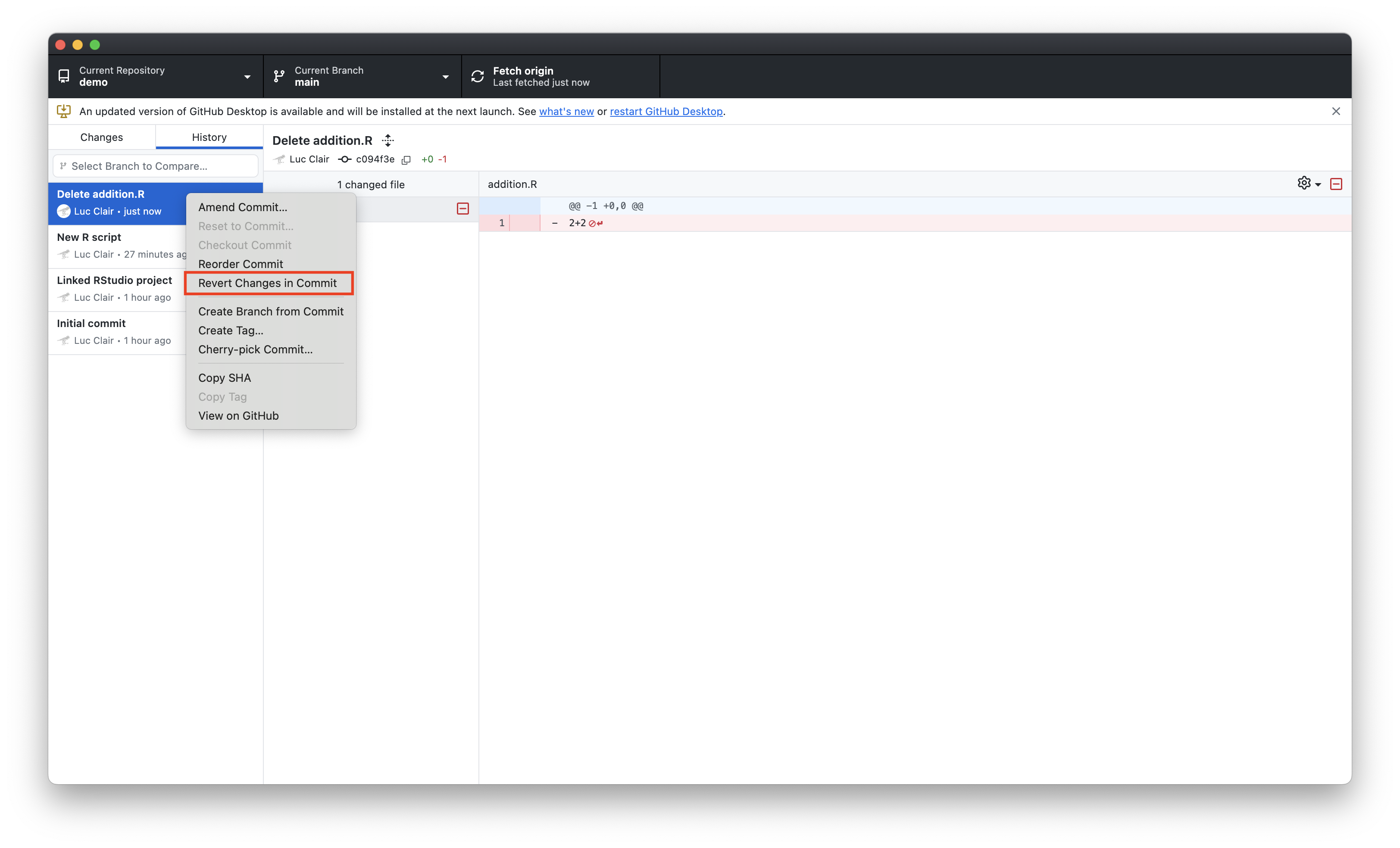Click the deleted status icon in file list

[x=462, y=209]
